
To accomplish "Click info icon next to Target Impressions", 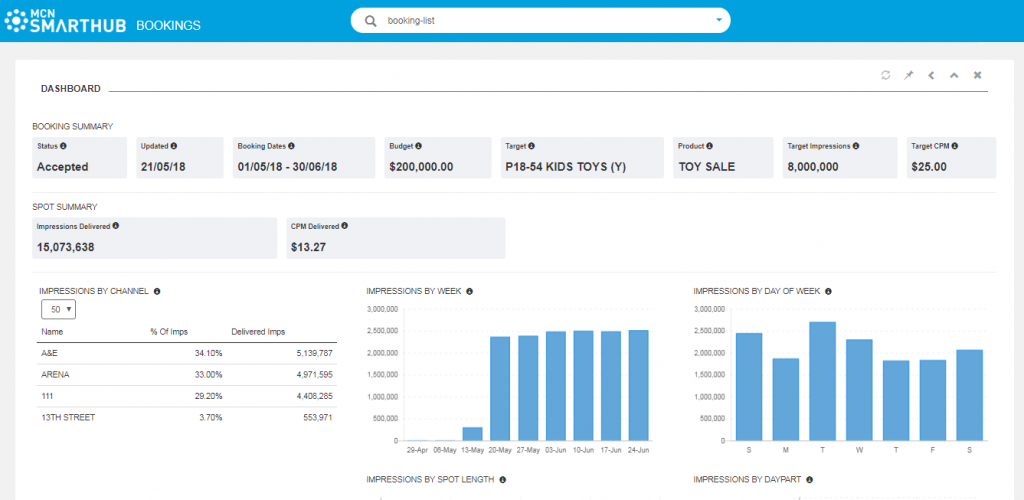I will pos(856,146).
